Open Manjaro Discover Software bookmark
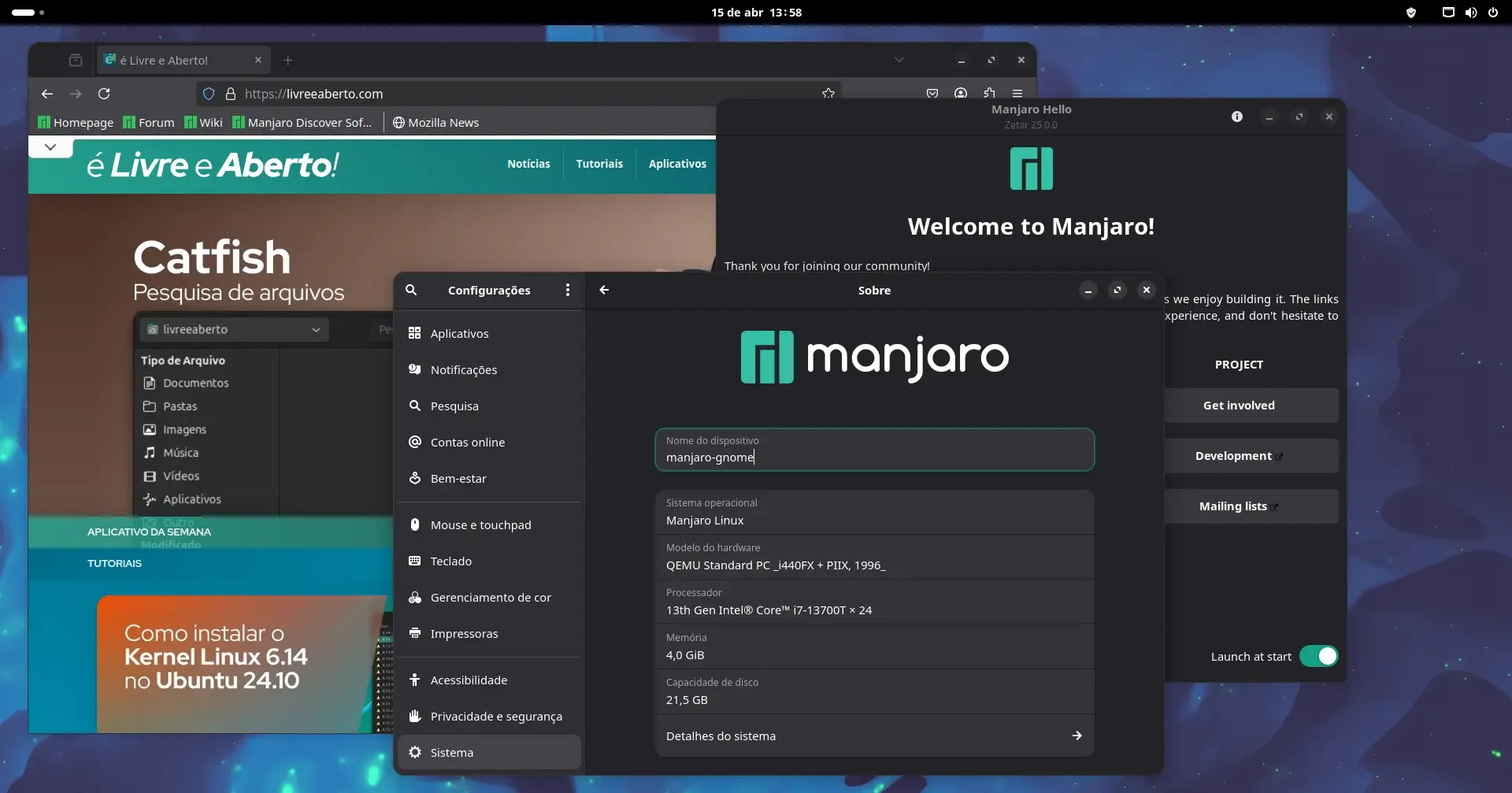The image size is (1512, 793). (302, 122)
